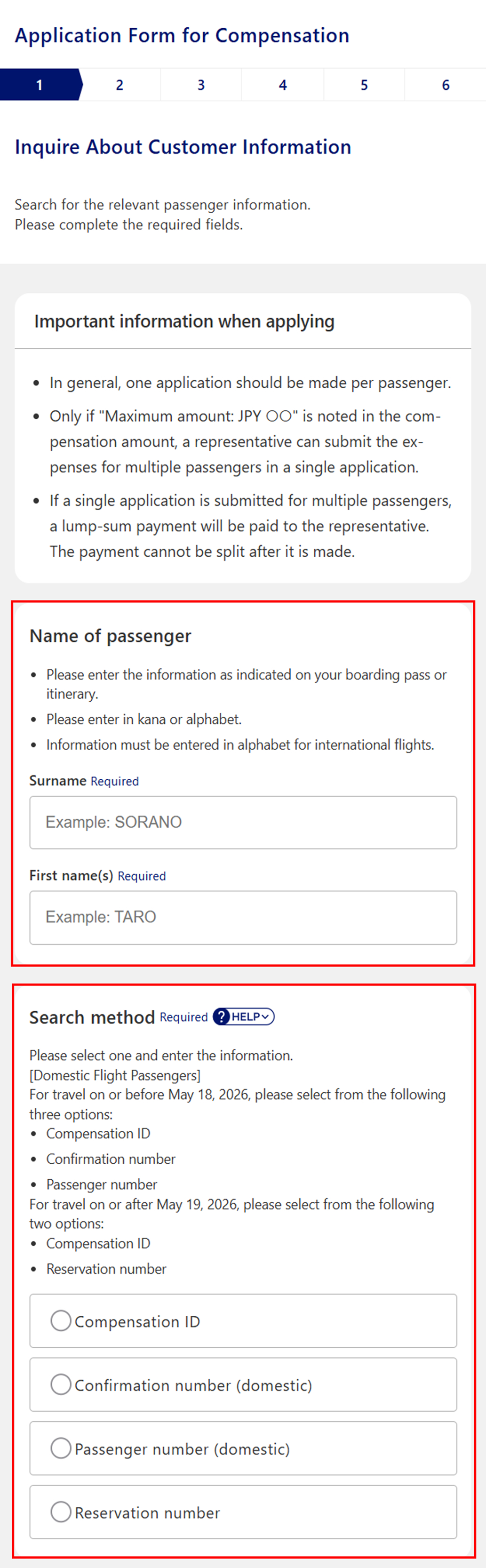
Task: Click the Search method heading
Action: [x=92, y=1017]
